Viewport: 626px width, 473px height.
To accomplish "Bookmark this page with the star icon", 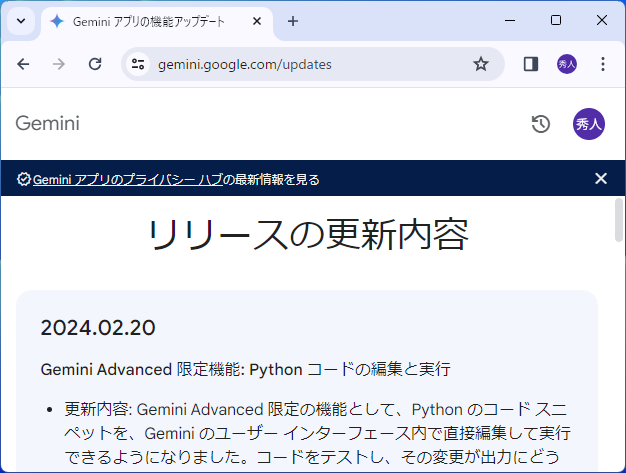I will [x=481, y=64].
